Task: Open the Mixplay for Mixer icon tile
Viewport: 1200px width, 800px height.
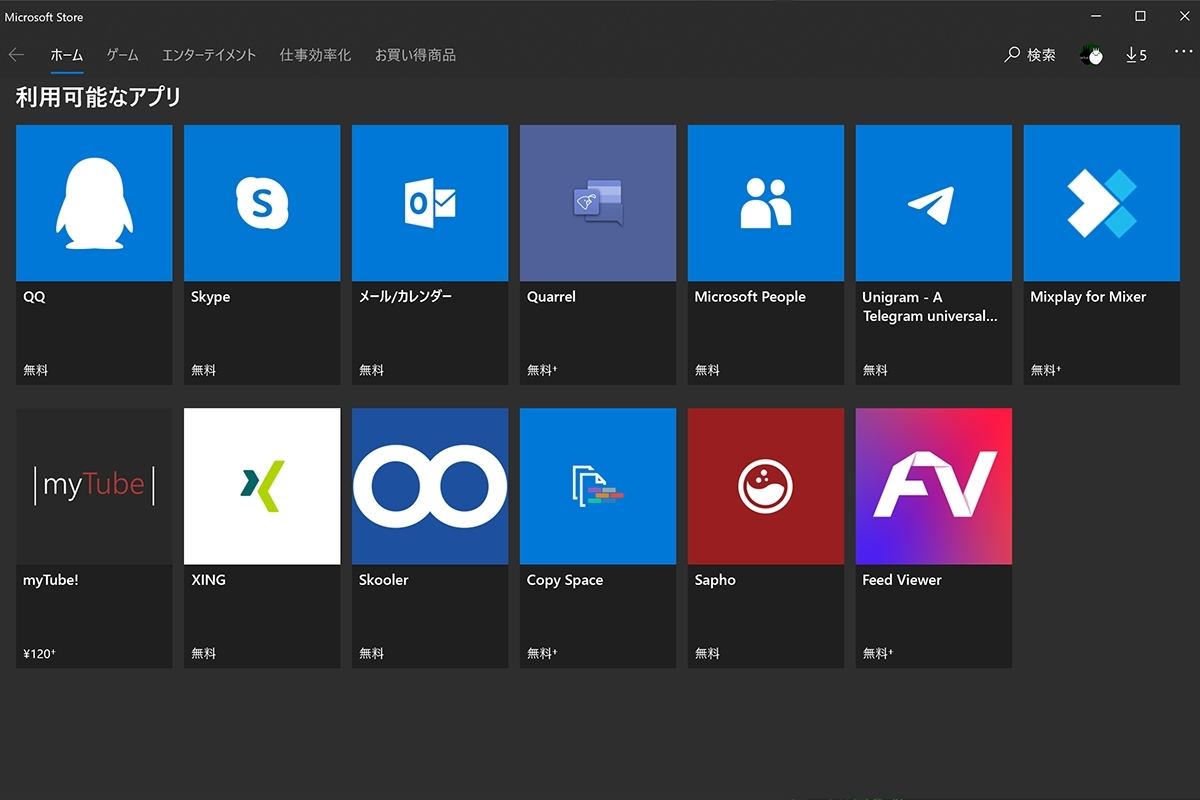Action: [1102, 203]
